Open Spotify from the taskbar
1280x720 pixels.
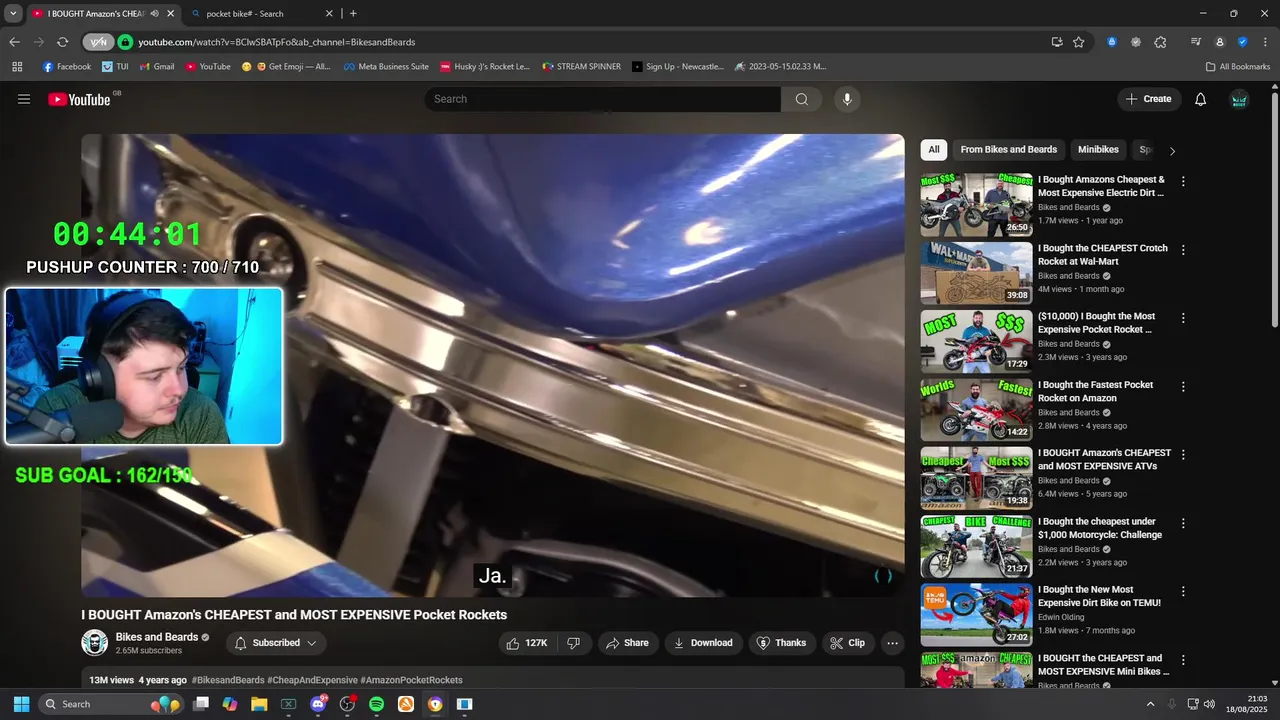pyautogui.click(x=376, y=704)
